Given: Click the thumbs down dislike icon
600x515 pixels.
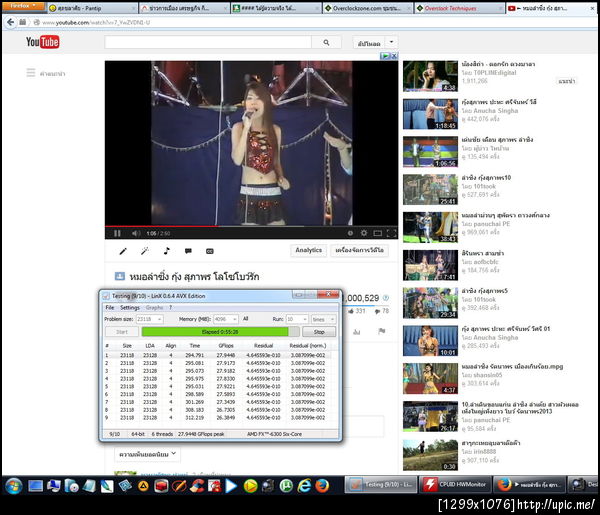Looking at the screenshot, I should [x=377, y=311].
